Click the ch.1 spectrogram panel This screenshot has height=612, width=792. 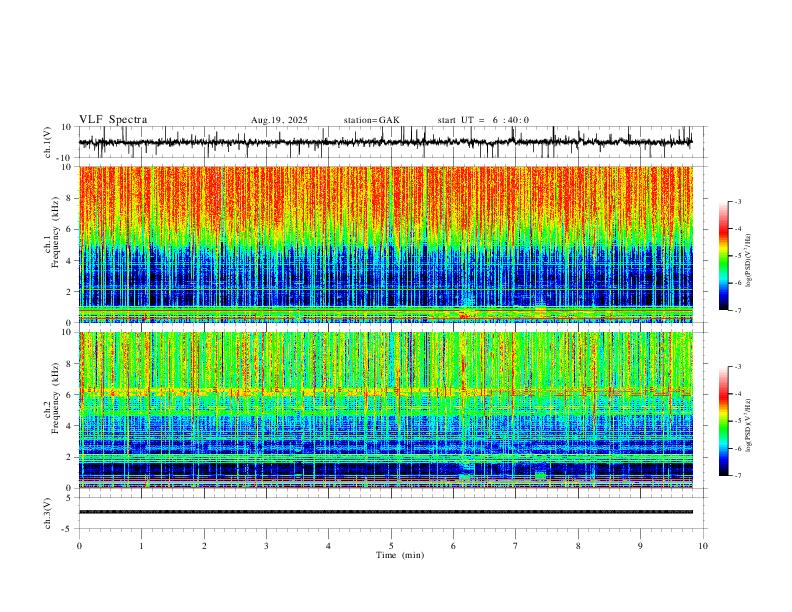385,244
